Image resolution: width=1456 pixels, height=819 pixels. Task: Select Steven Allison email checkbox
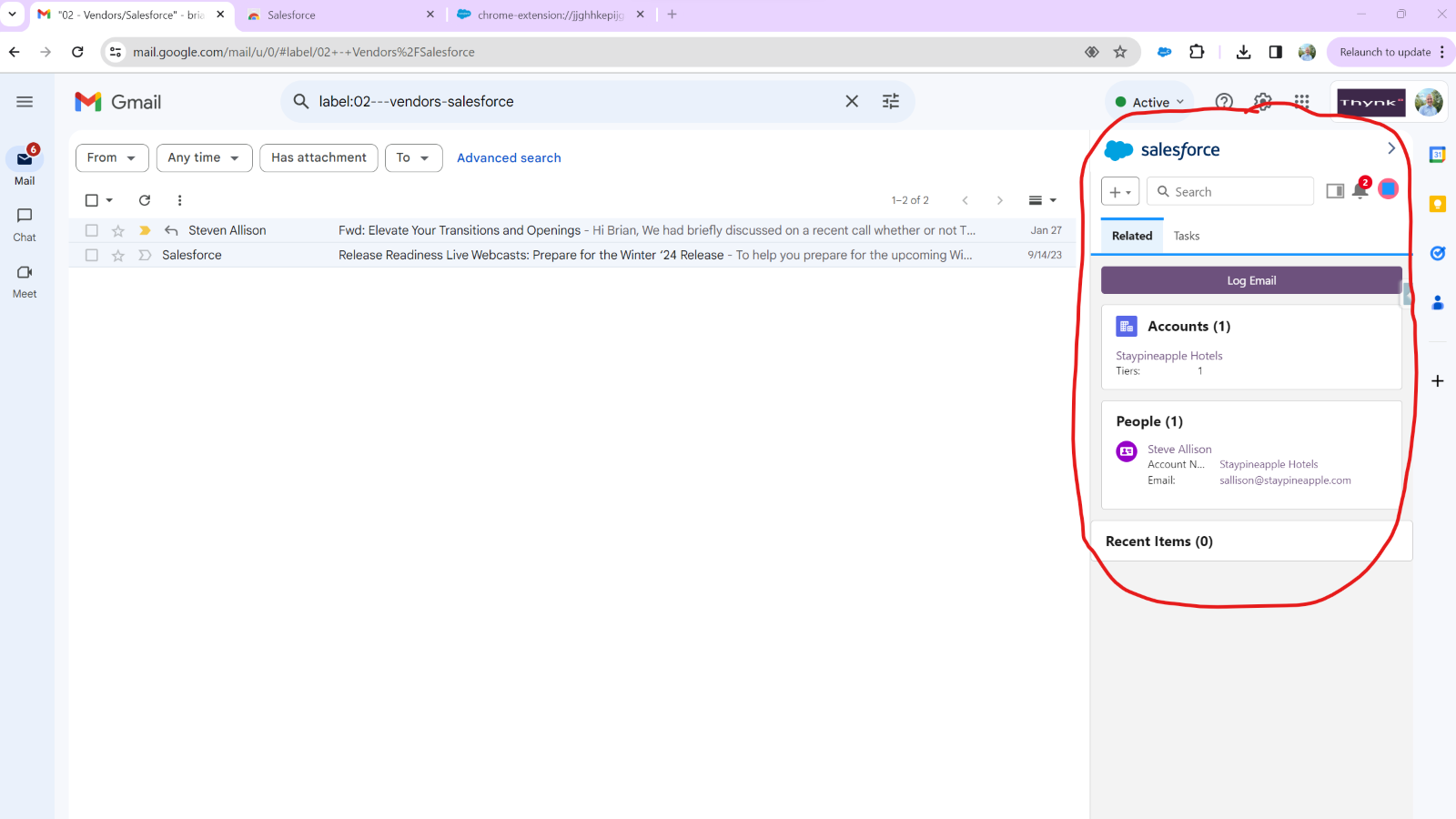click(x=91, y=230)
